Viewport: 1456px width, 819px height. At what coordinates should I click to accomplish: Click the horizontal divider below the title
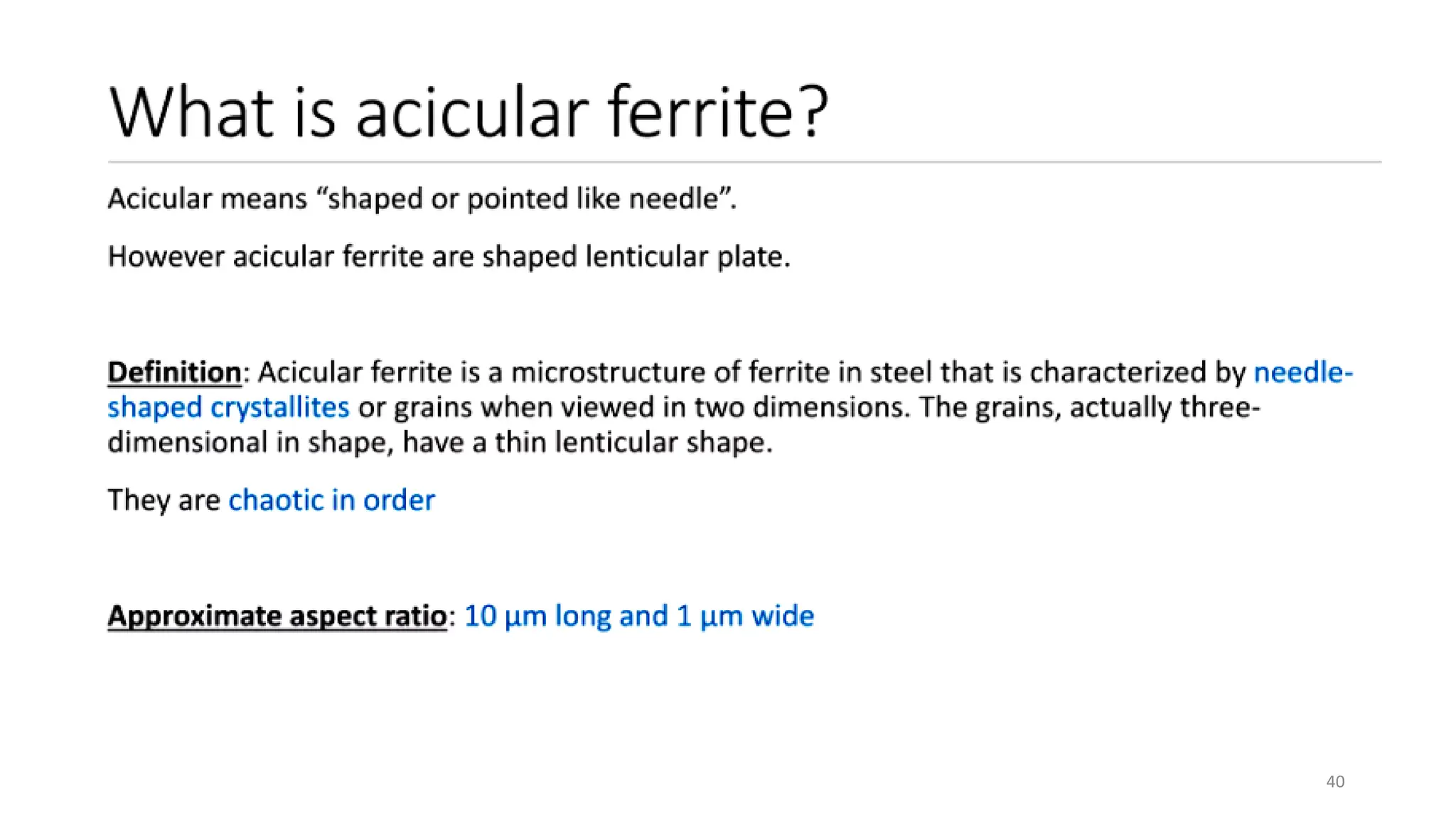coord(744,162)
